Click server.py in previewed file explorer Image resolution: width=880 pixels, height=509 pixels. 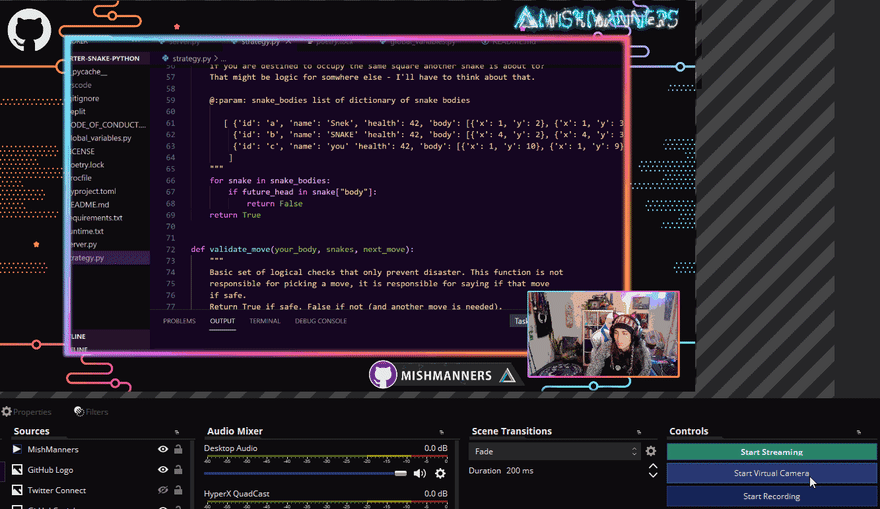tap(83, 244)
